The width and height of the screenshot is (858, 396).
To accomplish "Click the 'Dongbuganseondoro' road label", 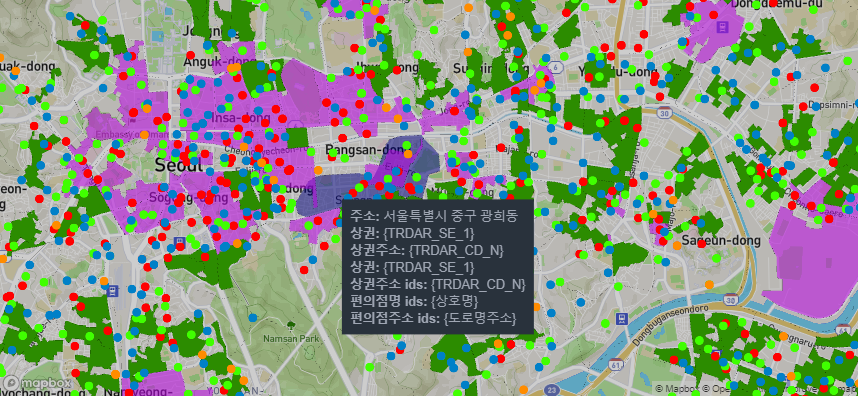I will tap(671, 324).
